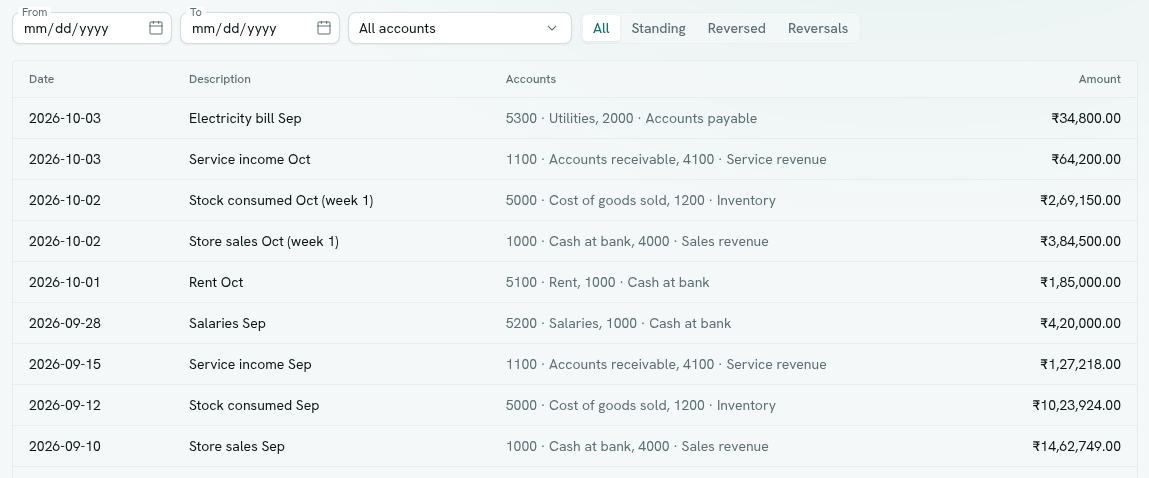This screenshot has height=478, width=1149.
Task: Click the ₹64,200.00 amount
Action: [1086, 159]
